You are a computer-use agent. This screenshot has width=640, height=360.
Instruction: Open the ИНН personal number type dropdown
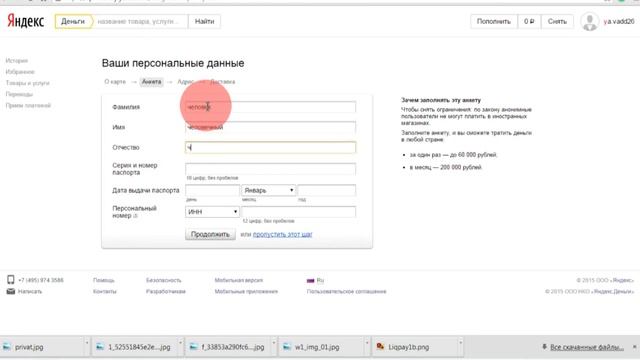(212, 212)
